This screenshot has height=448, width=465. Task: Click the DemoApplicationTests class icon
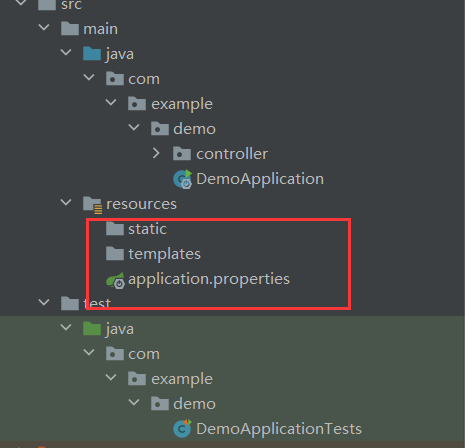pos(182,429)
